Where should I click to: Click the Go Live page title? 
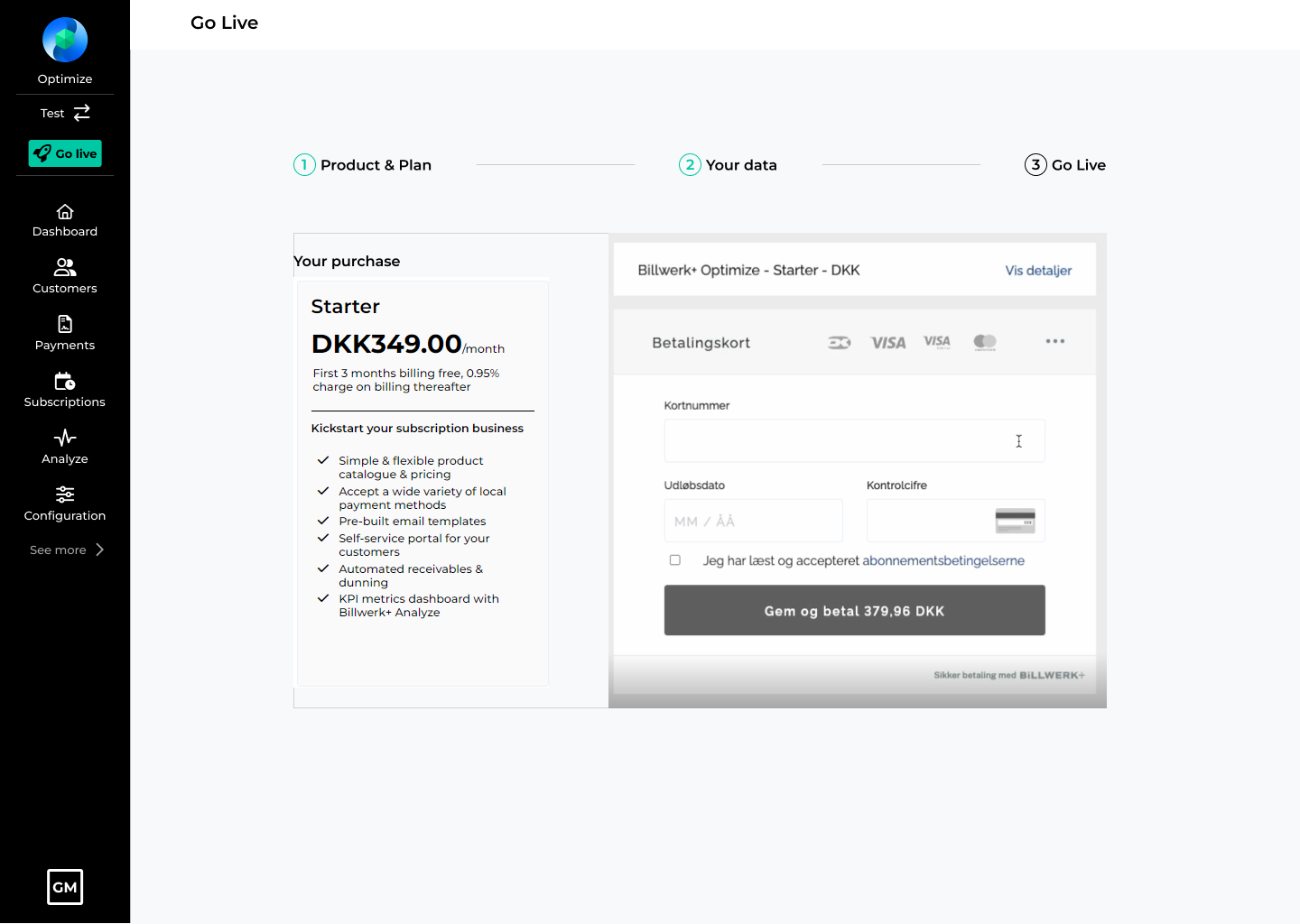coord(225,23)
